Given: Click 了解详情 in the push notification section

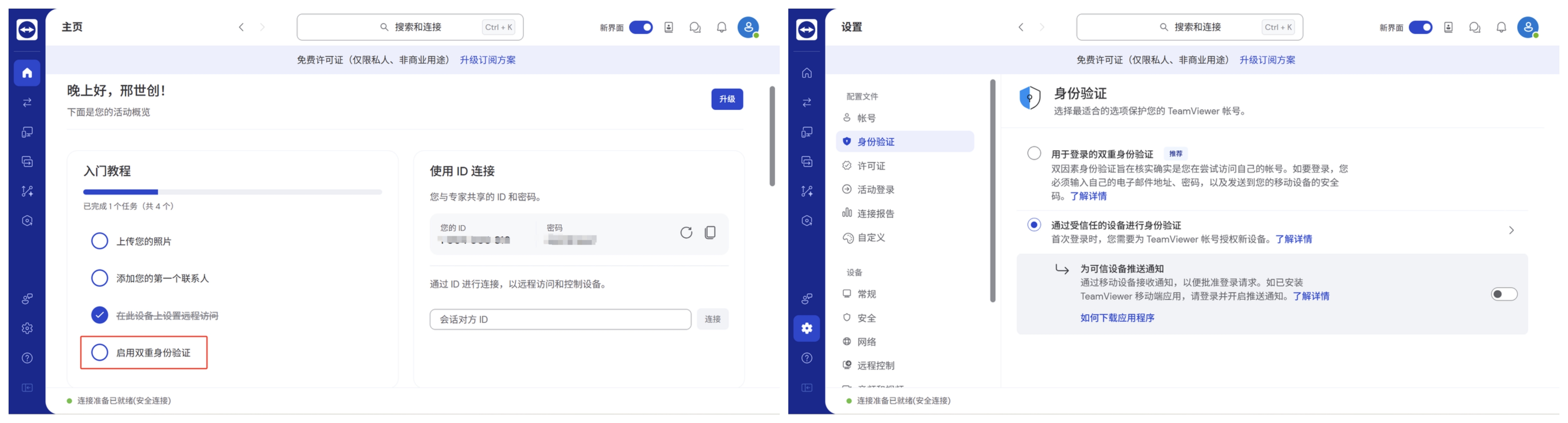Looking at the screenshot, I should tap(1311, 296).
